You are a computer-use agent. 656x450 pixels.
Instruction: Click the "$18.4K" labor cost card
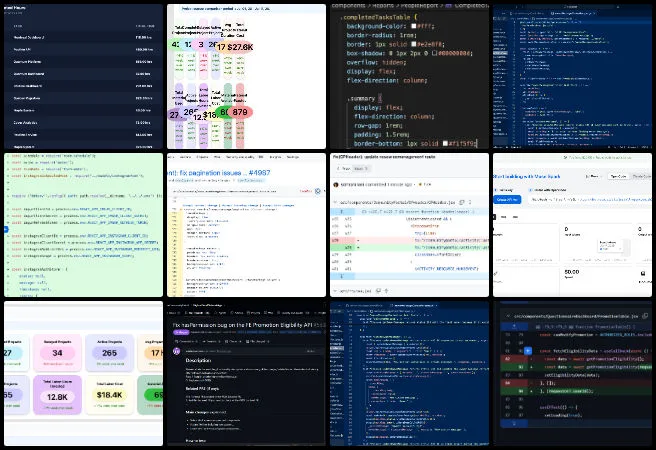pyautogui.click(x=110, y=395)
